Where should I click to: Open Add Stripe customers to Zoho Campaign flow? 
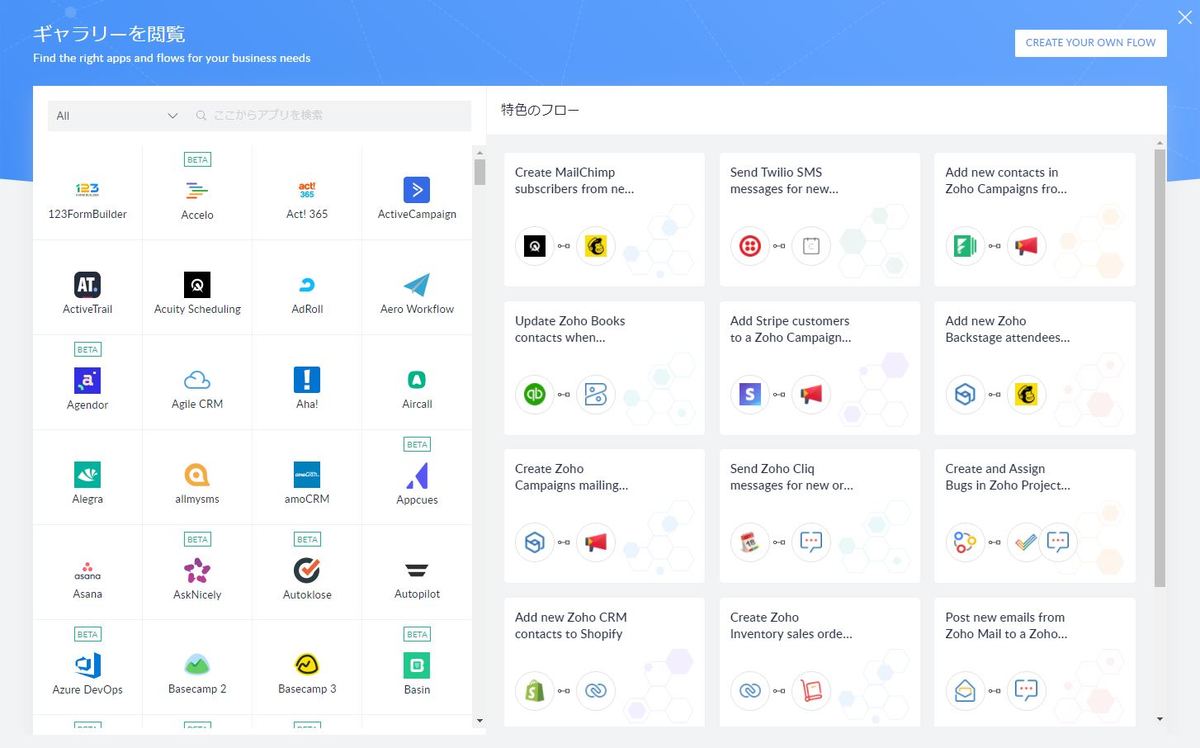[x=820, y=368]
